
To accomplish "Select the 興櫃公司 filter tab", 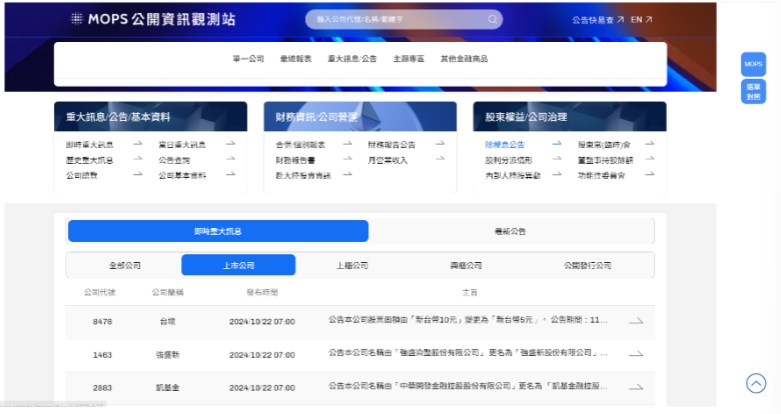I will click(466, 265).
